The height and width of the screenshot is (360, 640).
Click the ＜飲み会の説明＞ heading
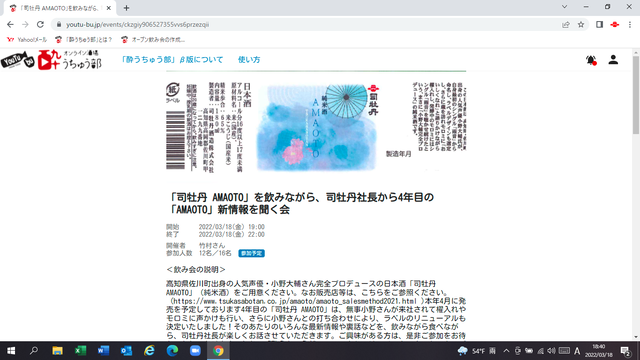pyautogui.click(x=196, y=269)
